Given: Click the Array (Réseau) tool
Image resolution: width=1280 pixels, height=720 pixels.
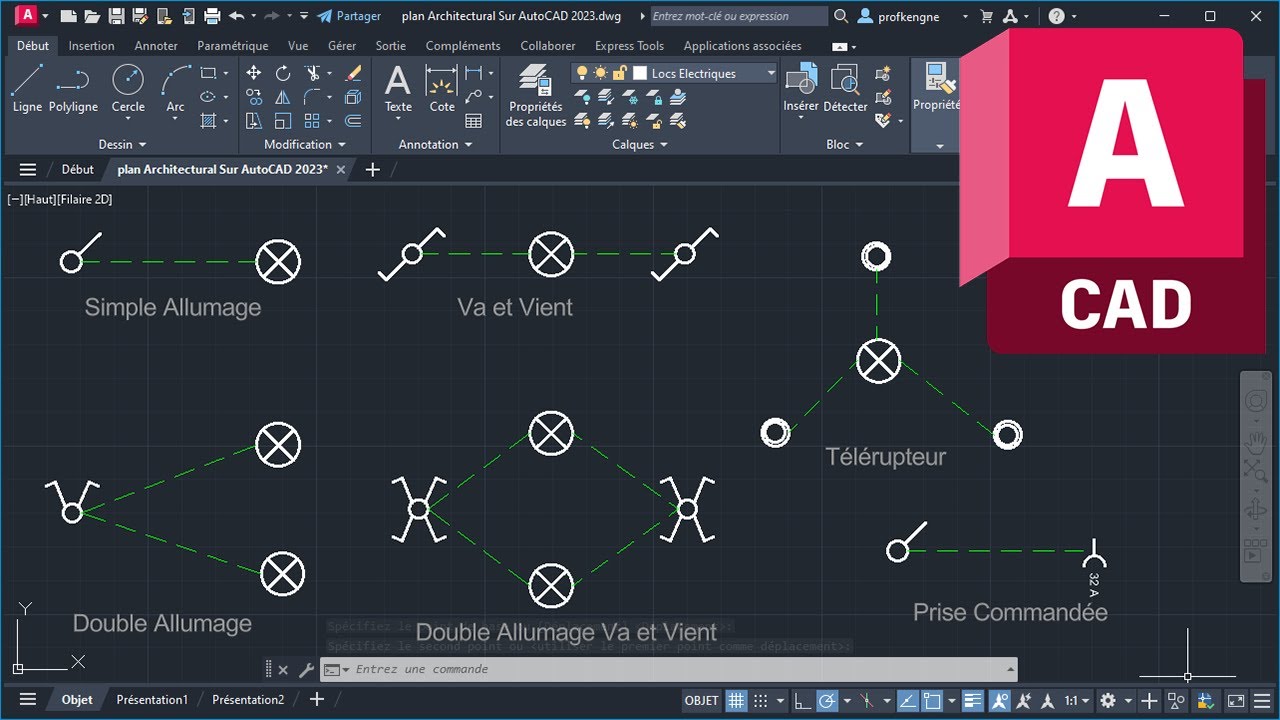Looking at the screenshot, I should [x=312, y=121].
